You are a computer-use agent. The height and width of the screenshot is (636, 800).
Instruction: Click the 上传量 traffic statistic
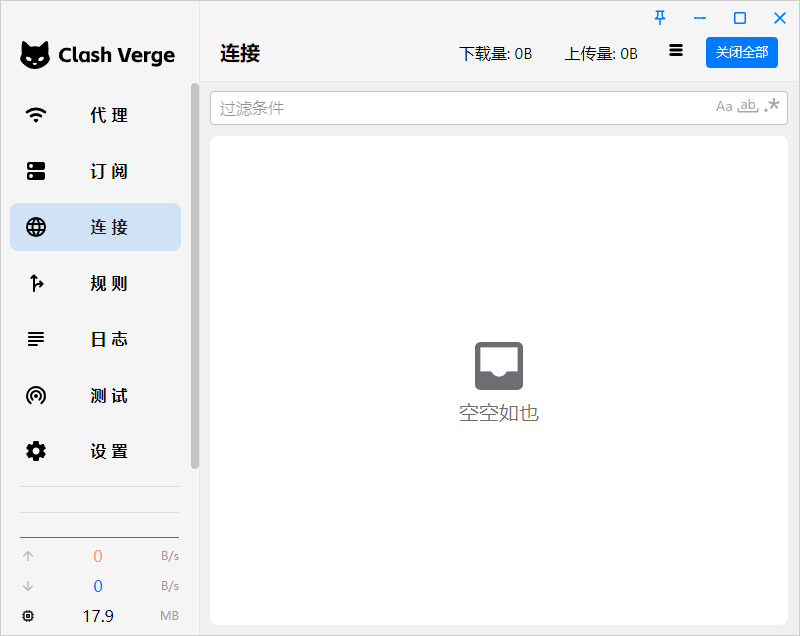tap(600, 53)
